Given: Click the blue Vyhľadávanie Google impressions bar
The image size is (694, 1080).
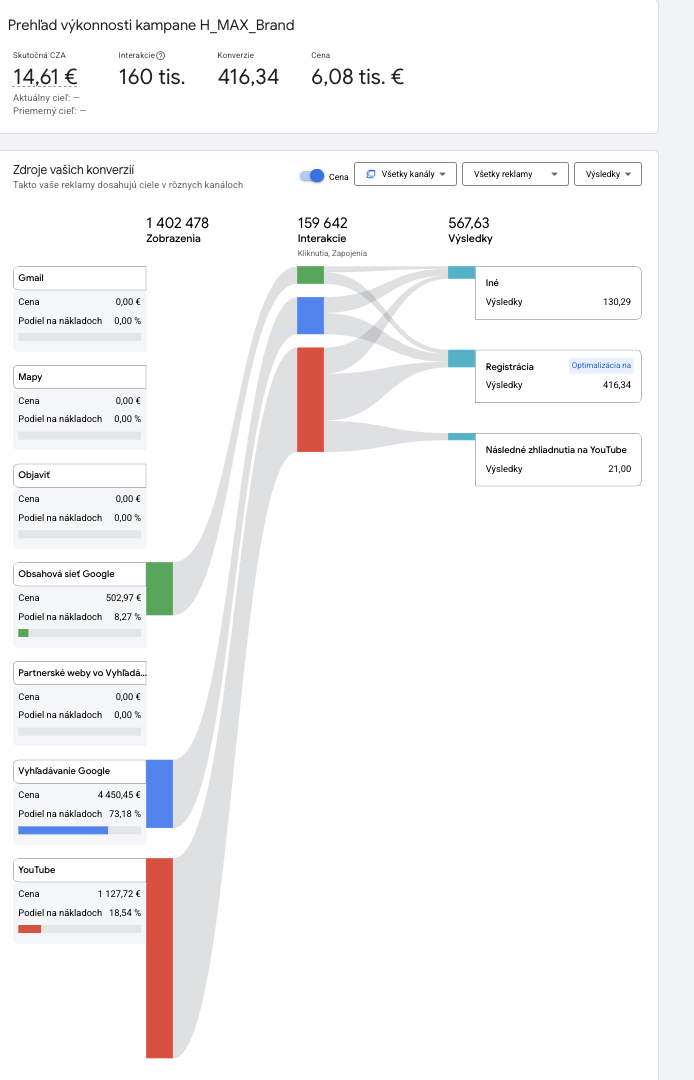Looking at the screenshot, I should pyautogui.click(x=160, y=793).
